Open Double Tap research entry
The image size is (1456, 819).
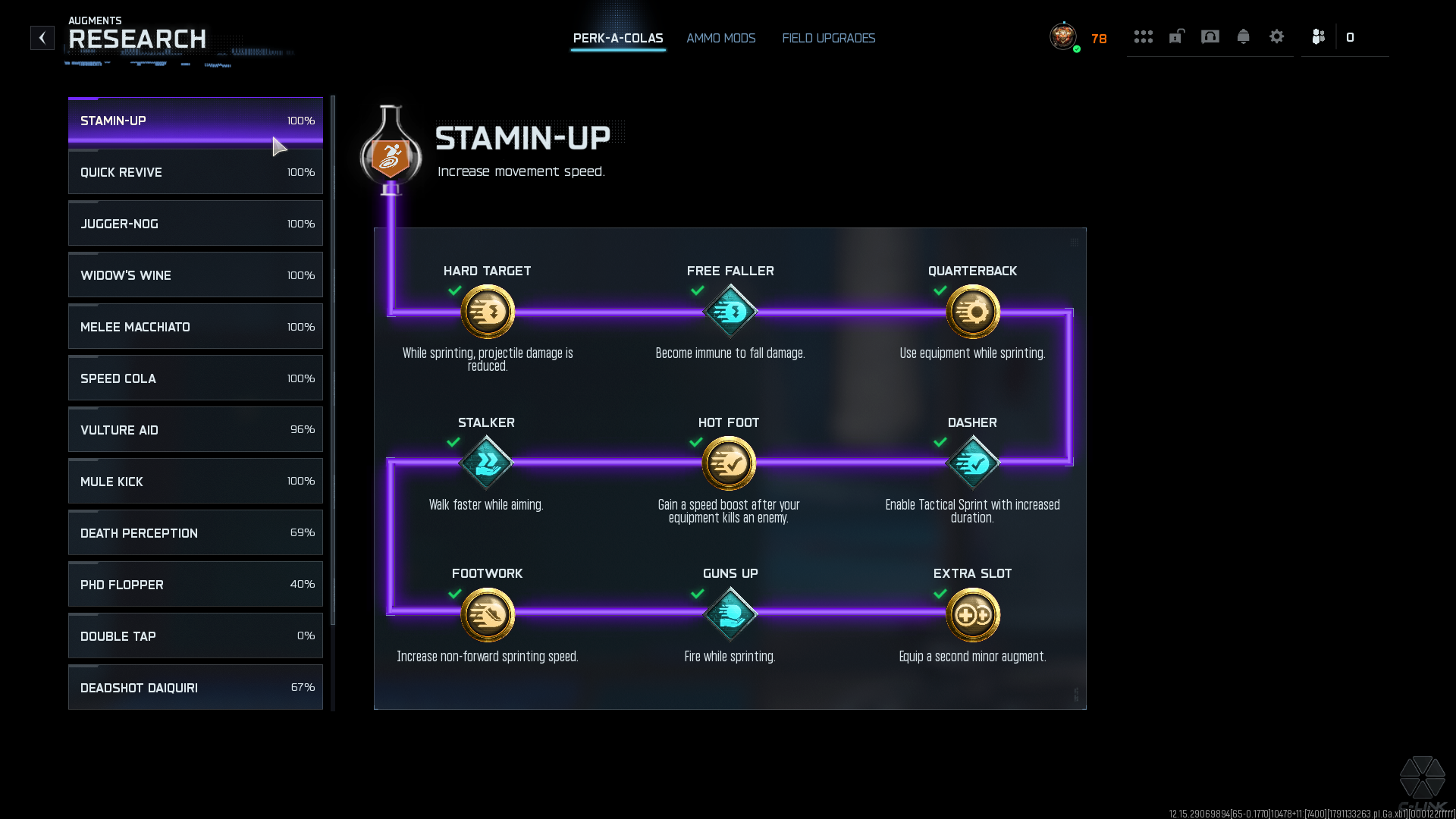196,636
